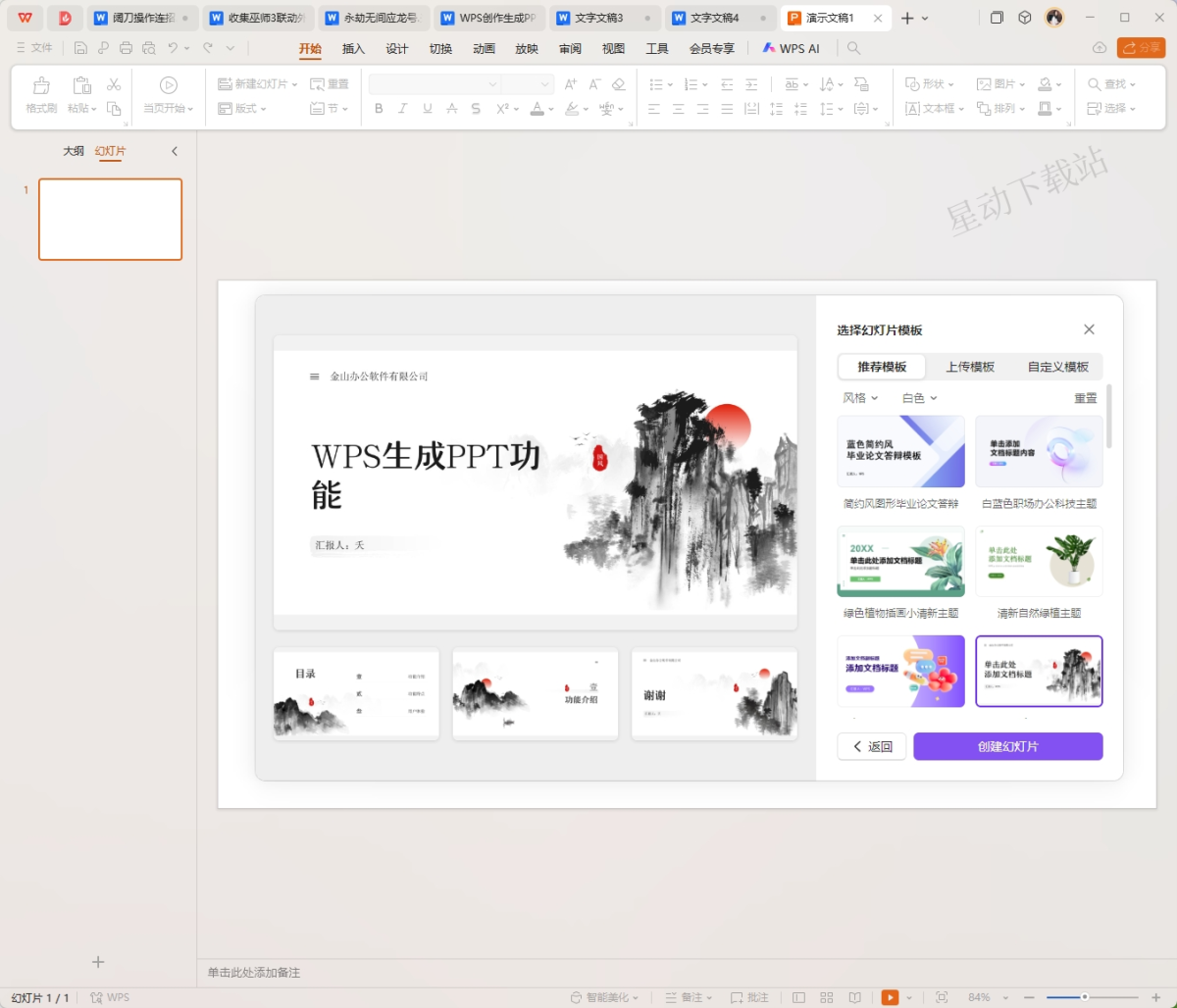Open the 切换 ribbon tab
Image resolution: width=1177 pixels, height=1008 pixels.
click(x=440, y=49)
